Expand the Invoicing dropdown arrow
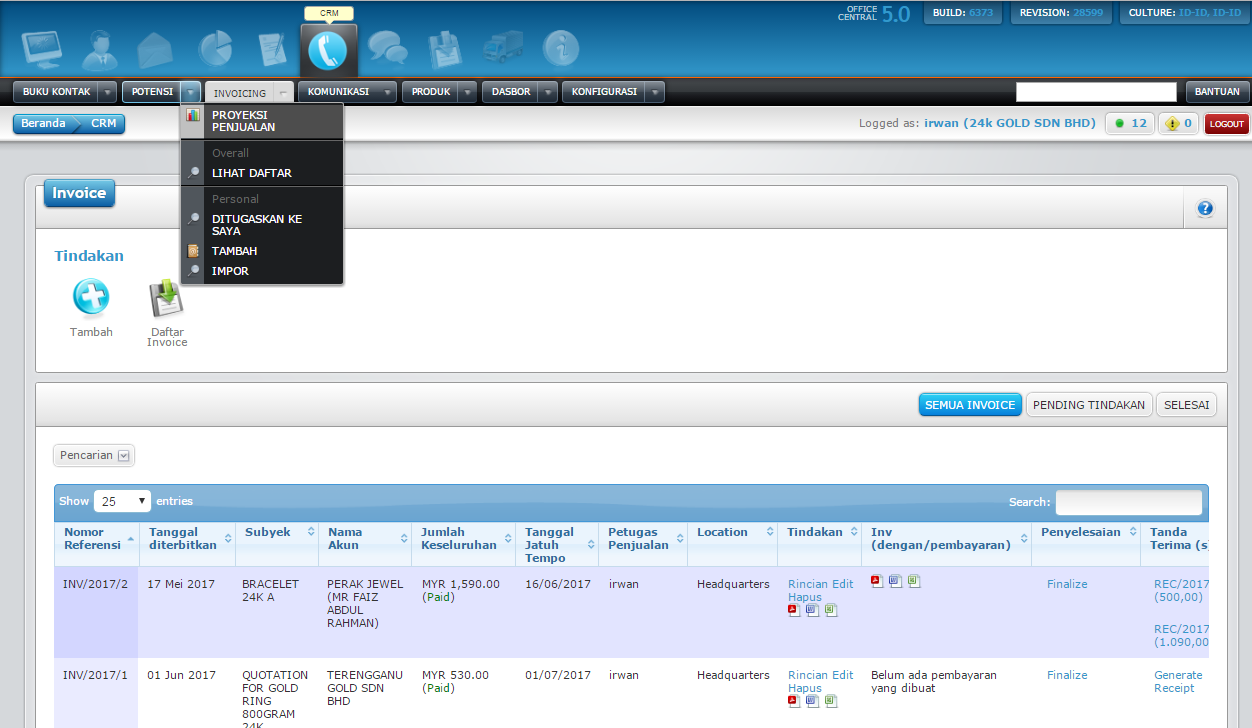 click(284, 93)
